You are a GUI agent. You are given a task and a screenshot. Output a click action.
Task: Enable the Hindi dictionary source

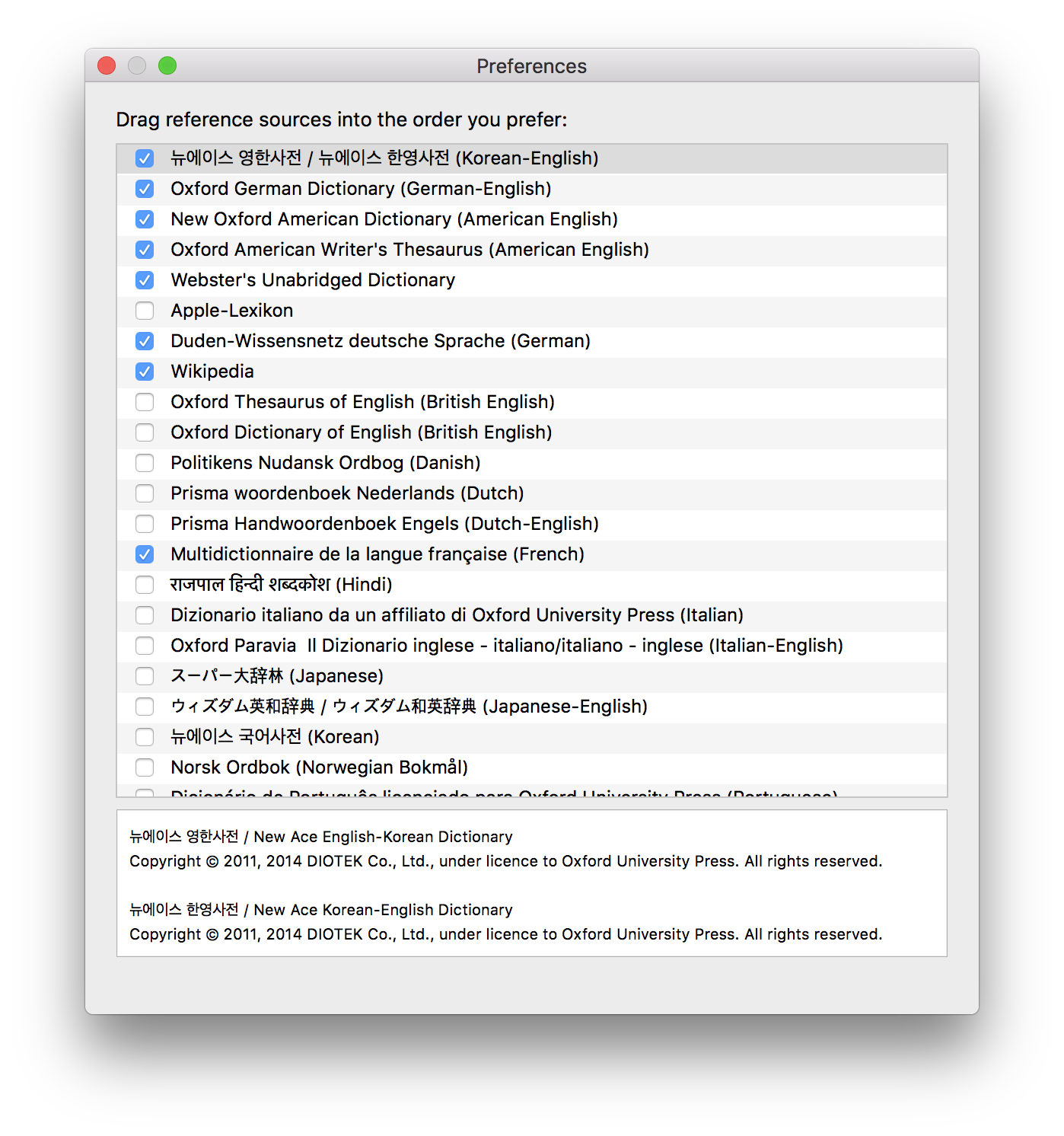145,585
